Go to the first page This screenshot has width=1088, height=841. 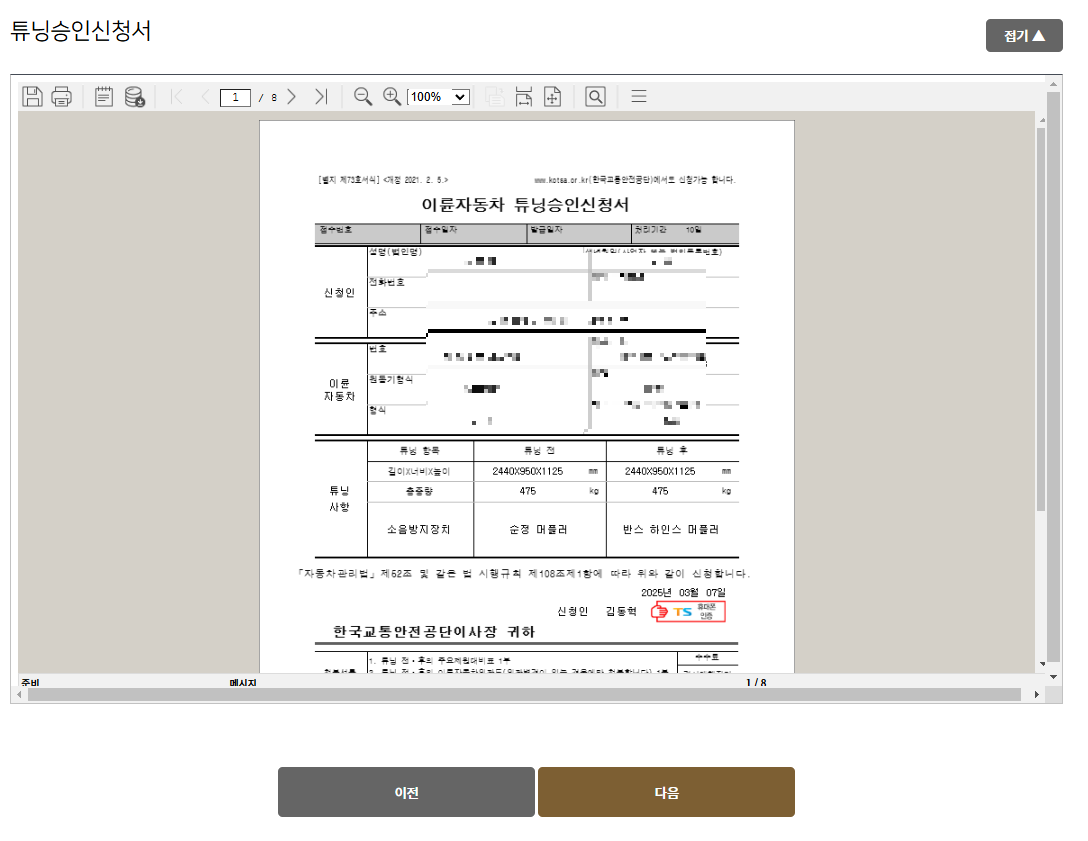pos(177,96)
